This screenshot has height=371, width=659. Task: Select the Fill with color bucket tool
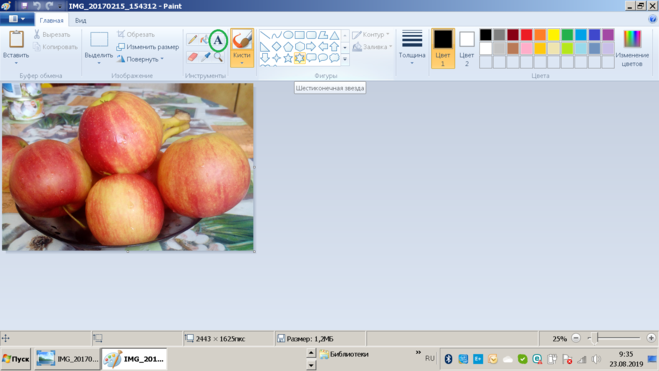click(x=204, y=40)
